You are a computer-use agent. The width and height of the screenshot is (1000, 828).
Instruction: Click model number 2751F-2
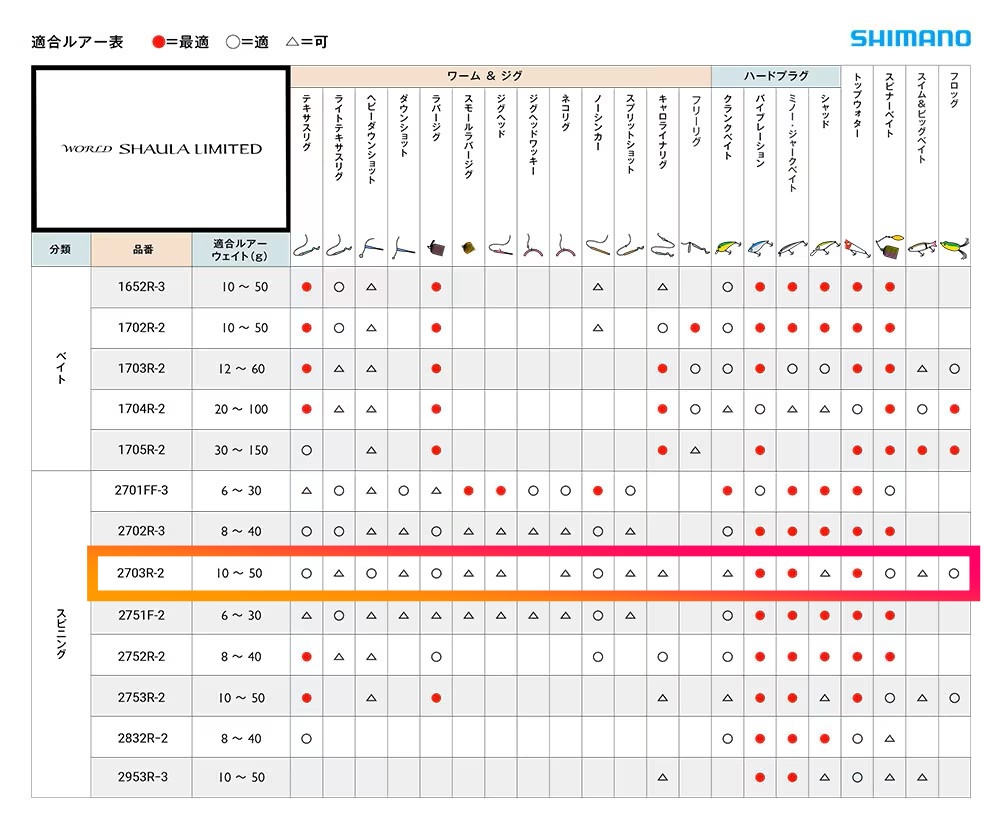pos(141,616)
